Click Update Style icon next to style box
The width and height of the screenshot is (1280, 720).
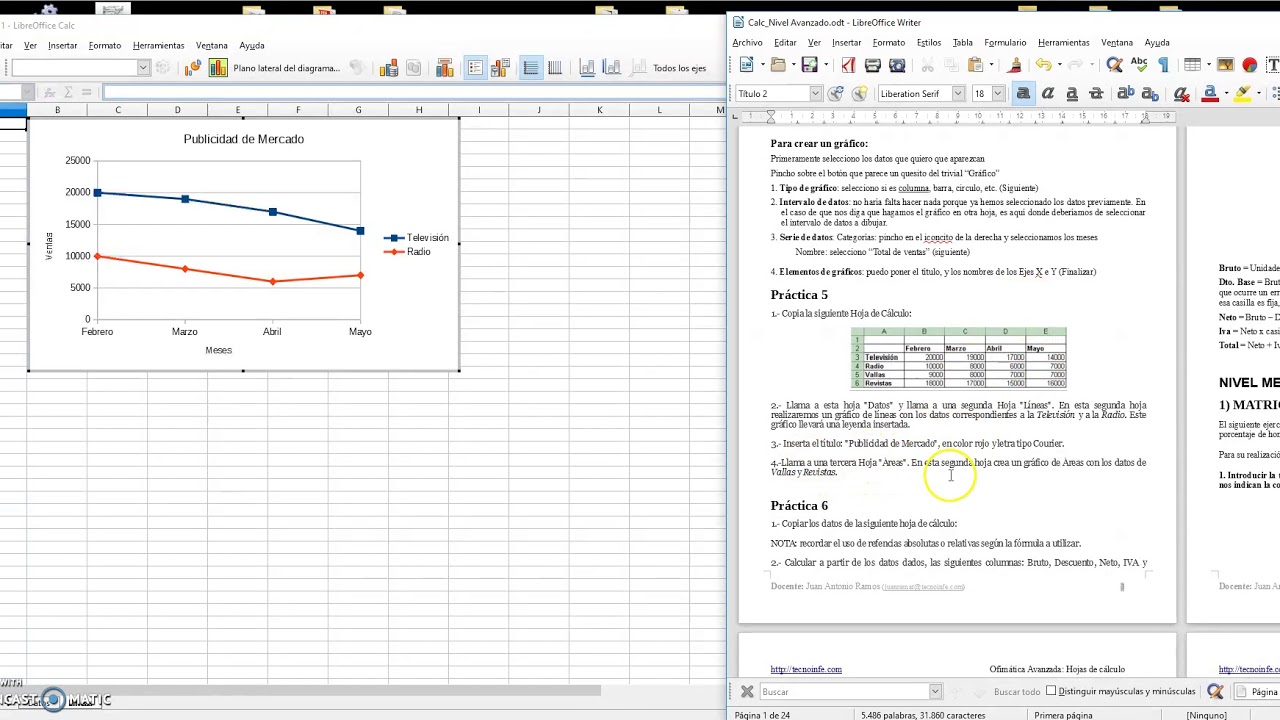pos(836,94)
